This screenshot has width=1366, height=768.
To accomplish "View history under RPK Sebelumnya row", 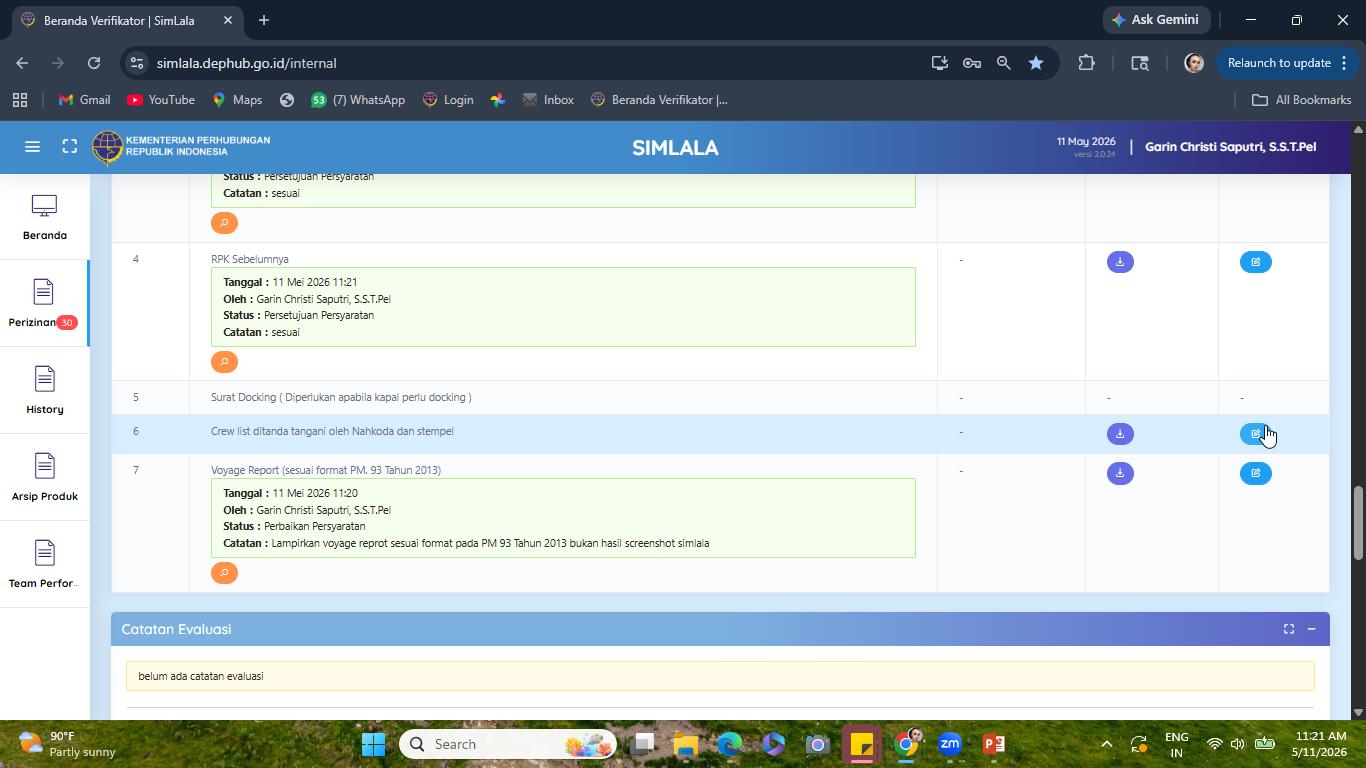I will click(x=224, y=361).
